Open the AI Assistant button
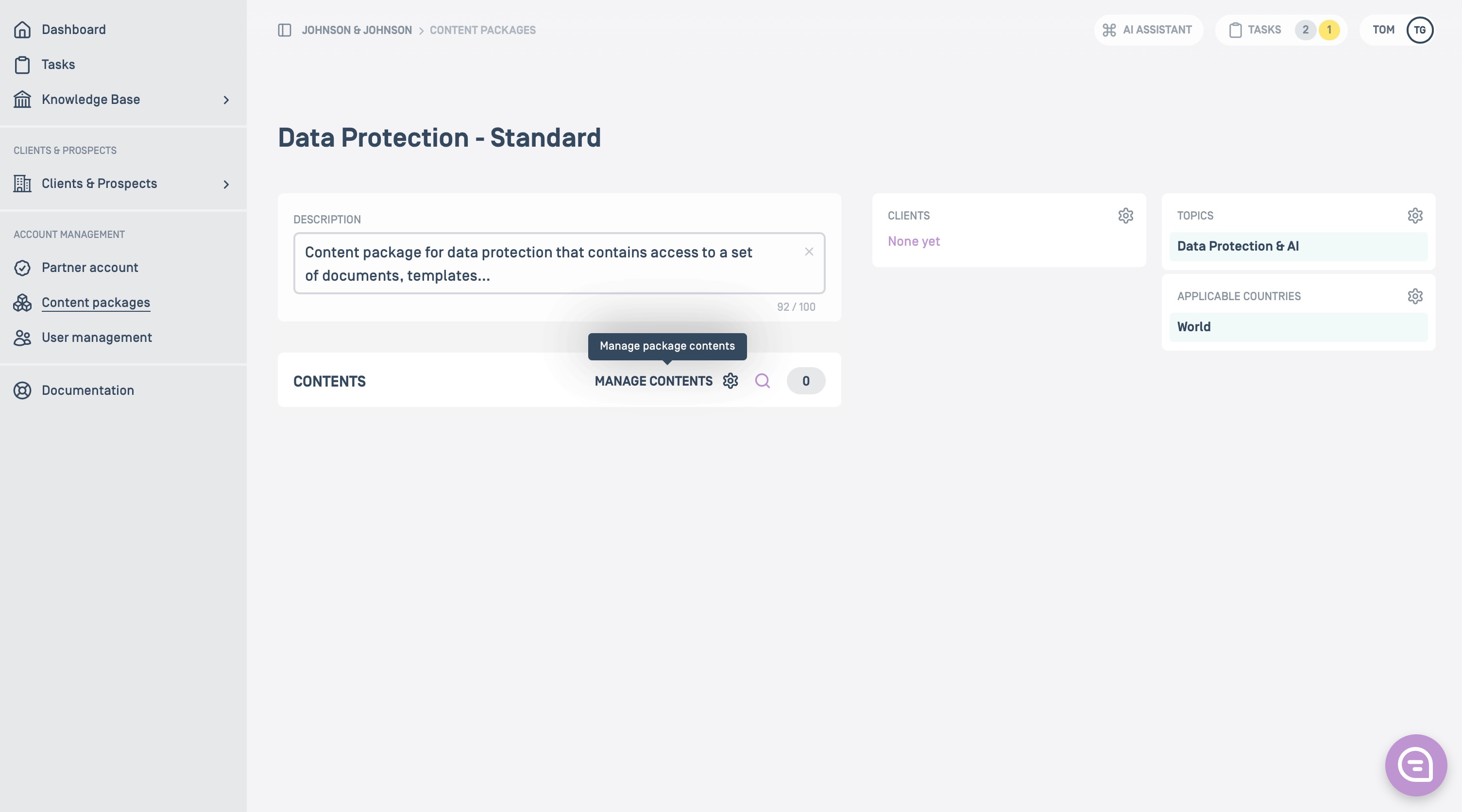 1148,30
